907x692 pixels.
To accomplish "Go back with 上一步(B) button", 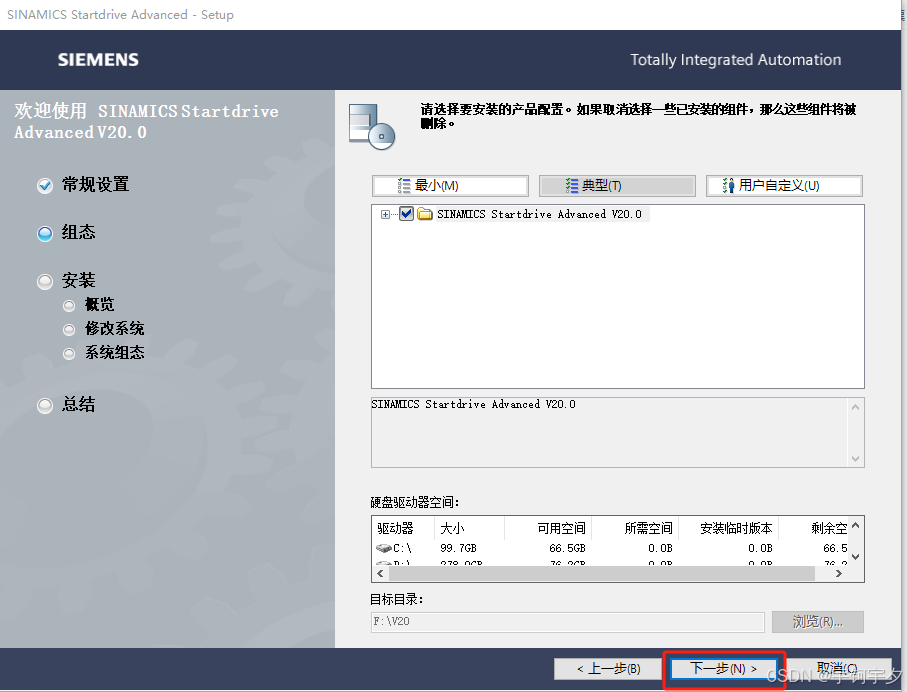I will (x=608, y=669).
